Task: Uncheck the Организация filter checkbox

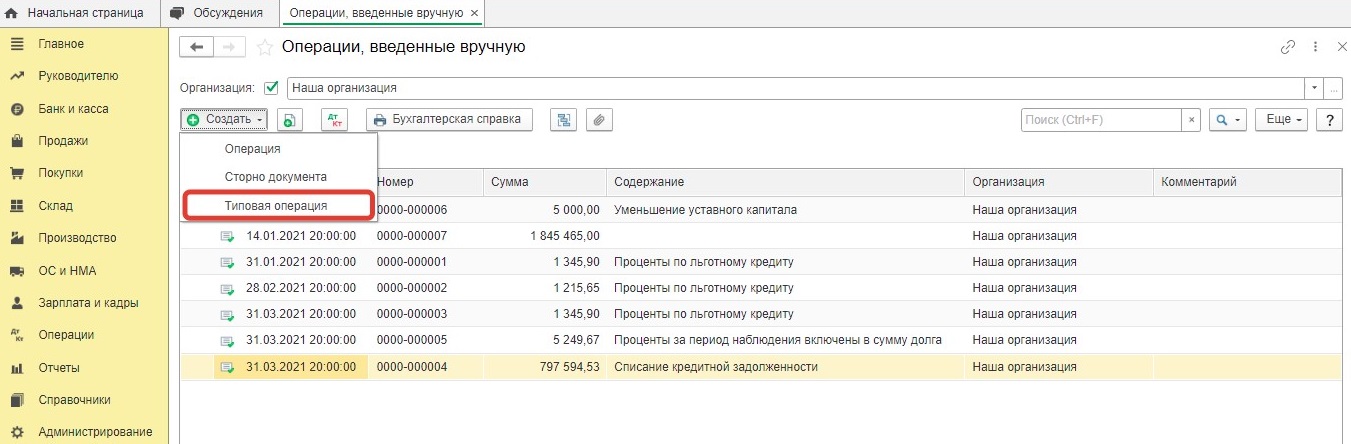Action: coord(271,88)
